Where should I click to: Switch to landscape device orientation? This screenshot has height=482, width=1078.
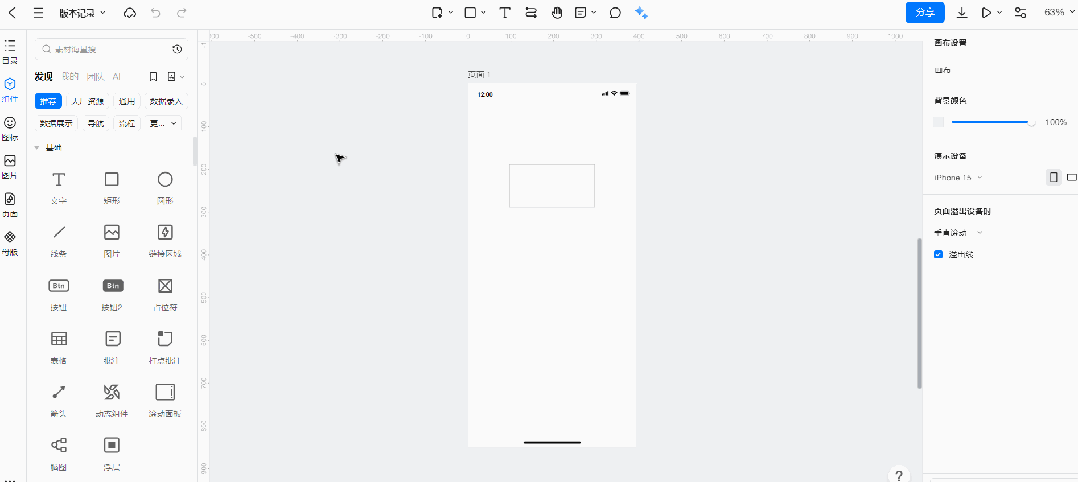tap(1072, 177)
